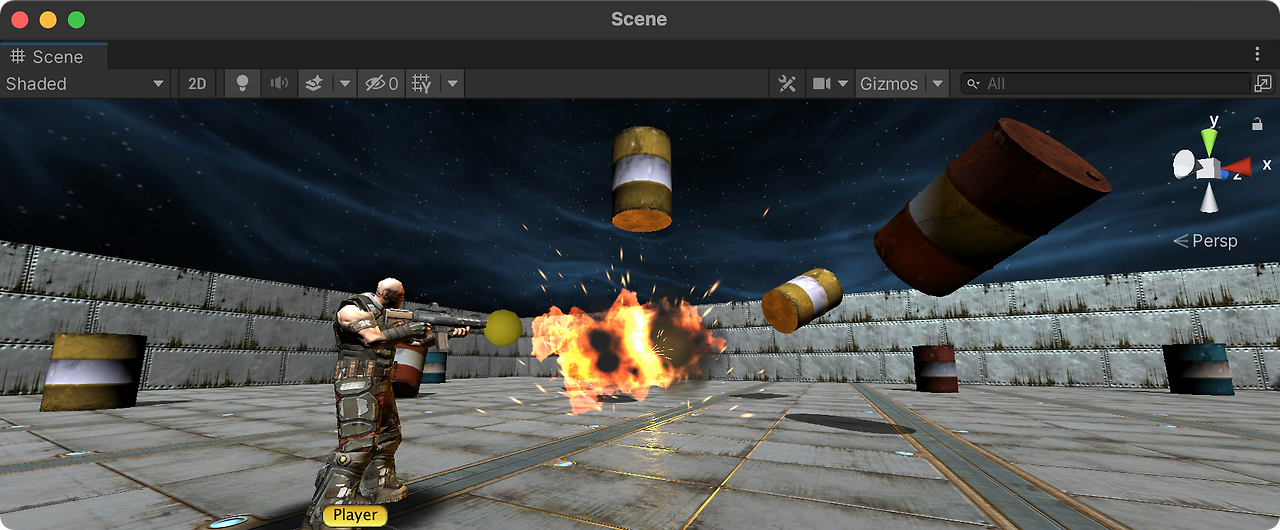
Task: Toggle the scene grid icon
Action: click(422, 84)
